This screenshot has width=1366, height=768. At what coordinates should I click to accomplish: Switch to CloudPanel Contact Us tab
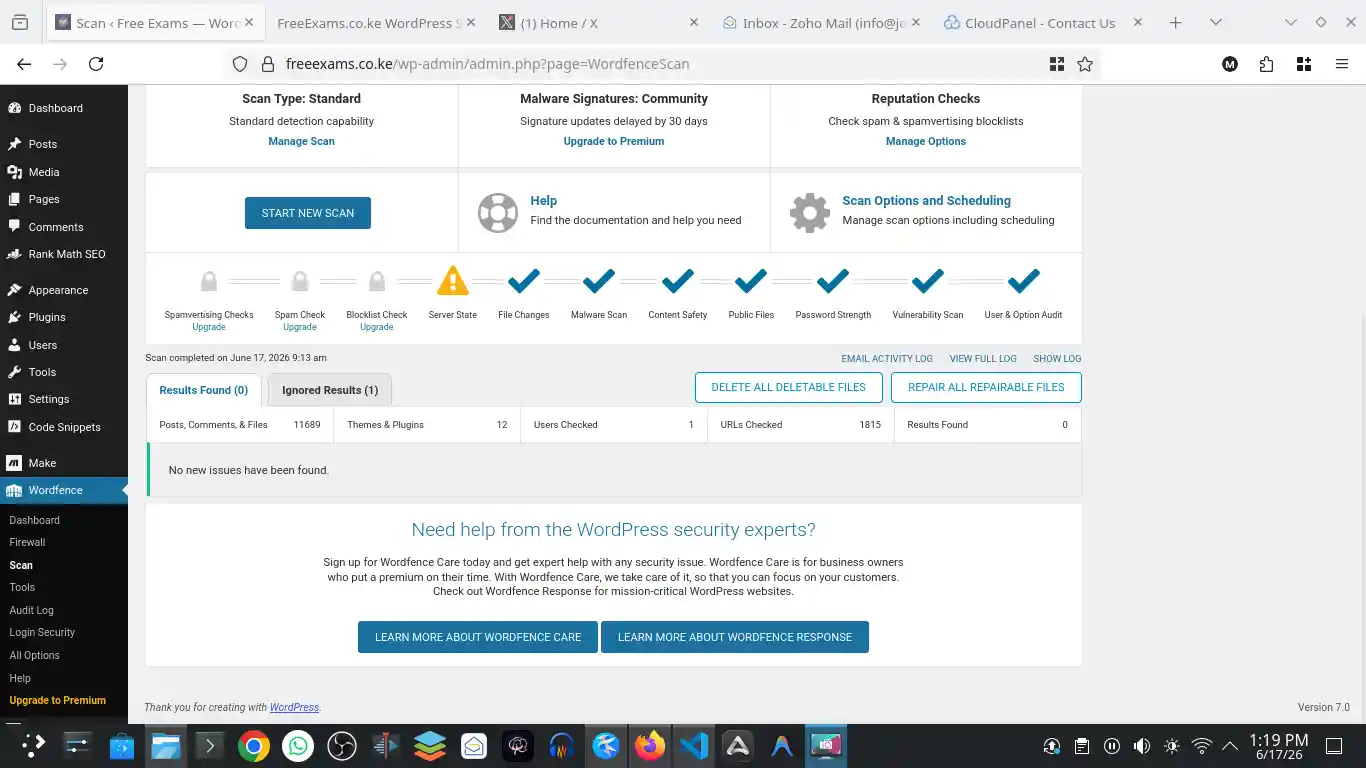(1040, 22)
